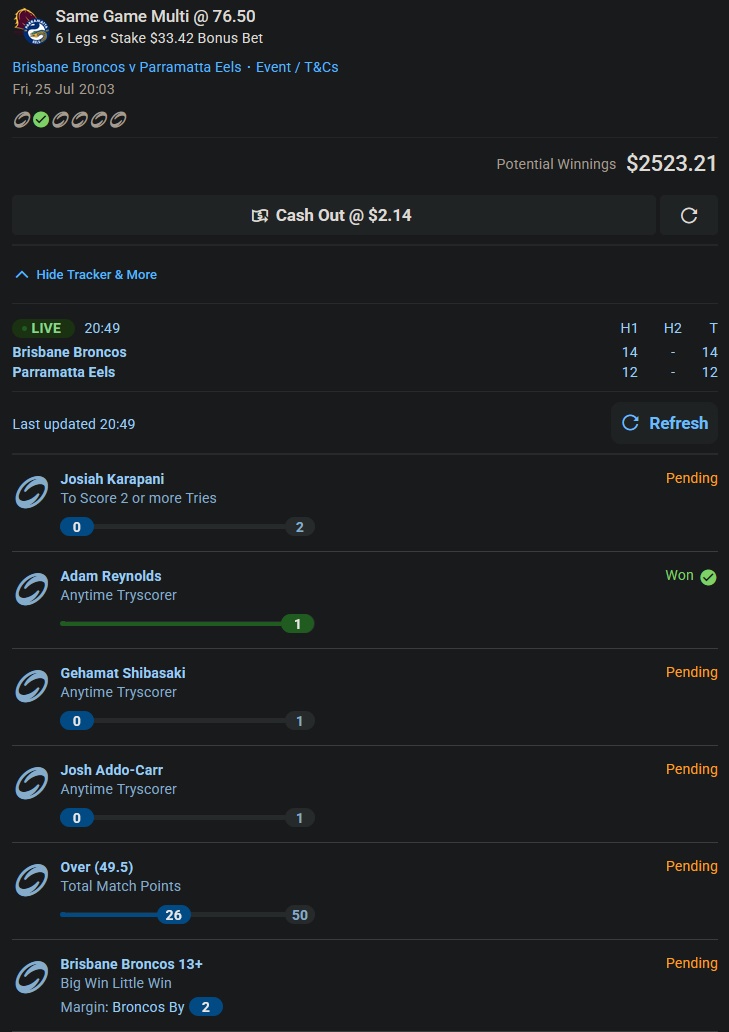Viewport: 729px width, 1032px height.
Task: Cash out the bet at $2.14
Action: coord(334,215)
